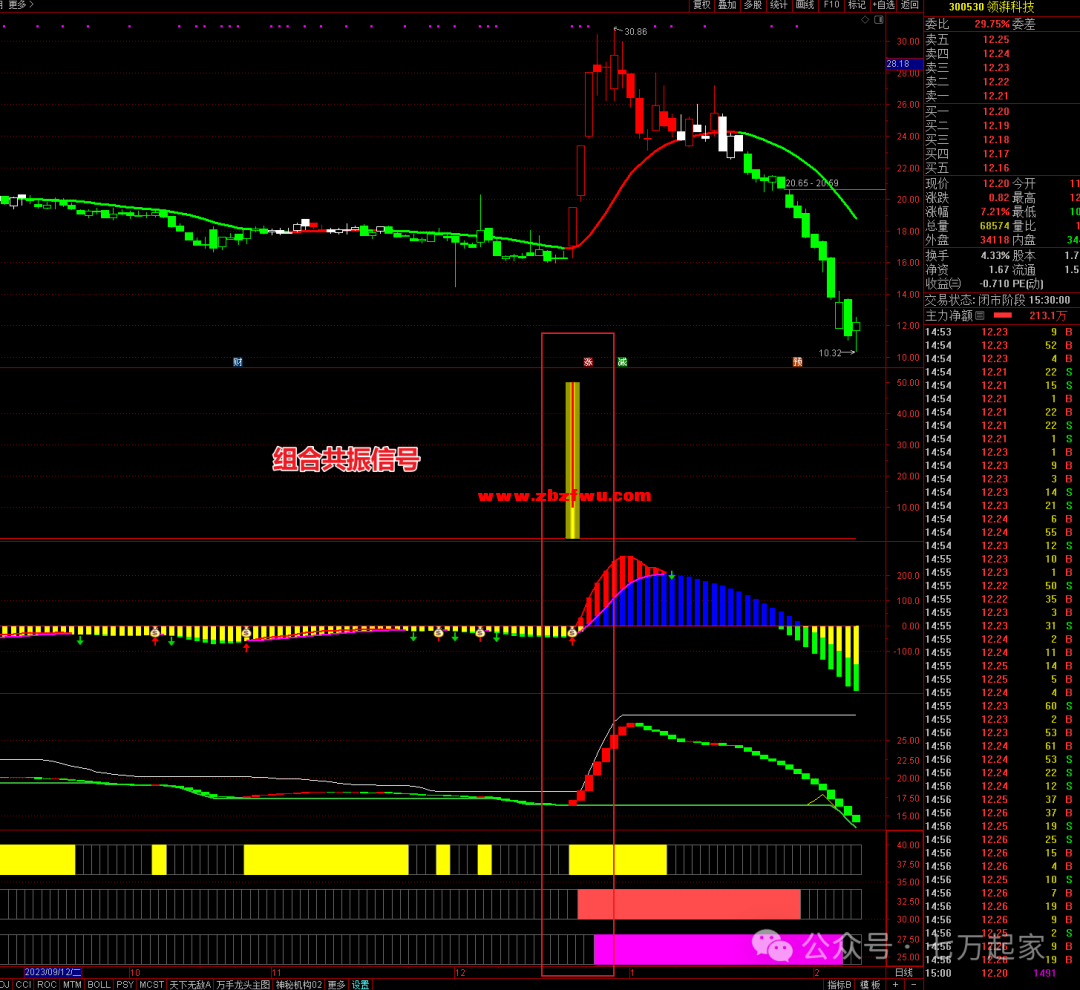The image size is (1080, 990).
Task: Click the 交易状态 闭市阶段 status line
Action: (997, 300)
